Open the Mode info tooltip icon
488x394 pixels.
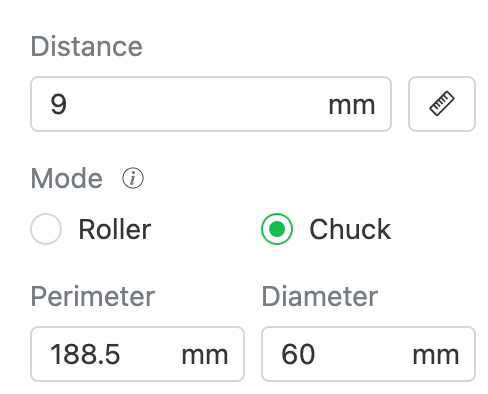tap(133, 178)
